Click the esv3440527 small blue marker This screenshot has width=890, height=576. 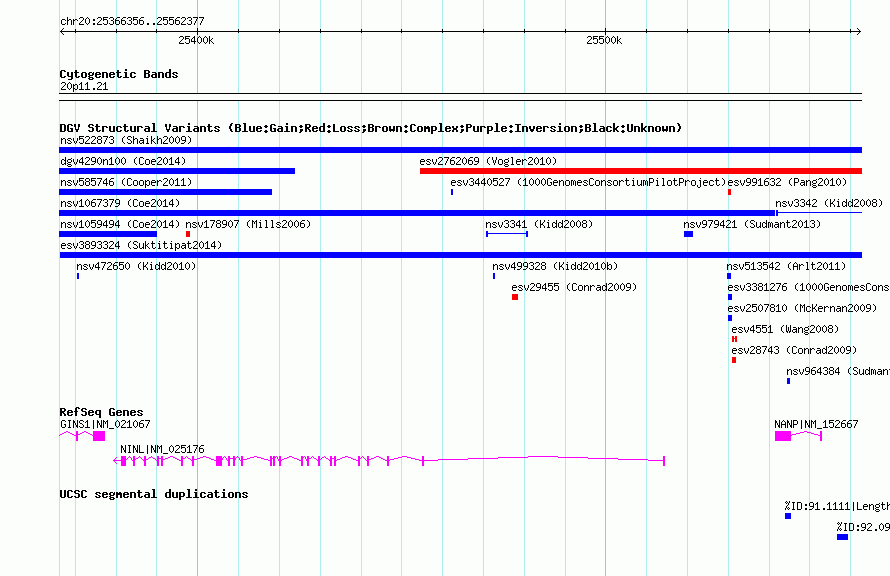pos(452,192)
